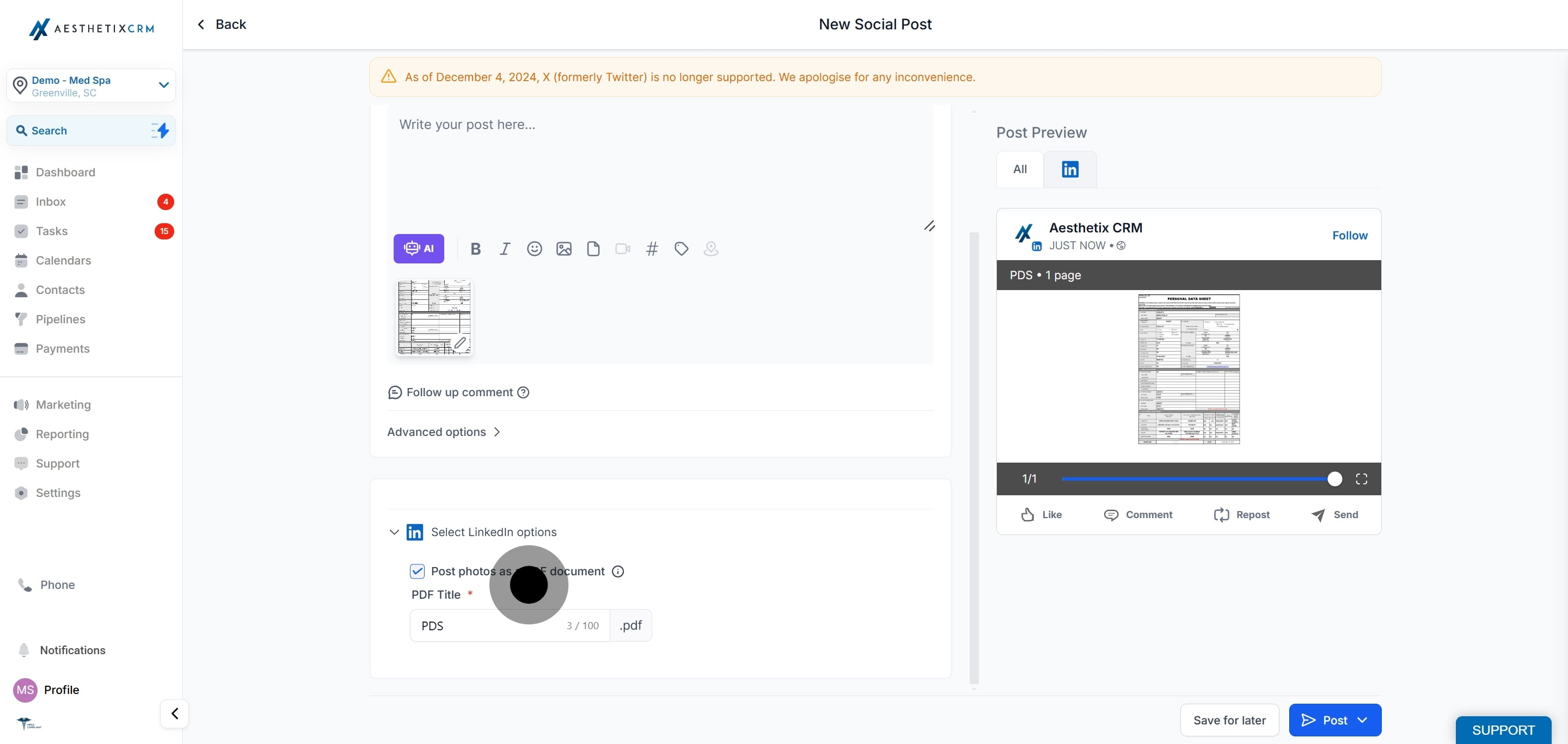The image size is (1568, 744).
Task: Collapse Select LinkedIn options section
Action: click(394, 532)
